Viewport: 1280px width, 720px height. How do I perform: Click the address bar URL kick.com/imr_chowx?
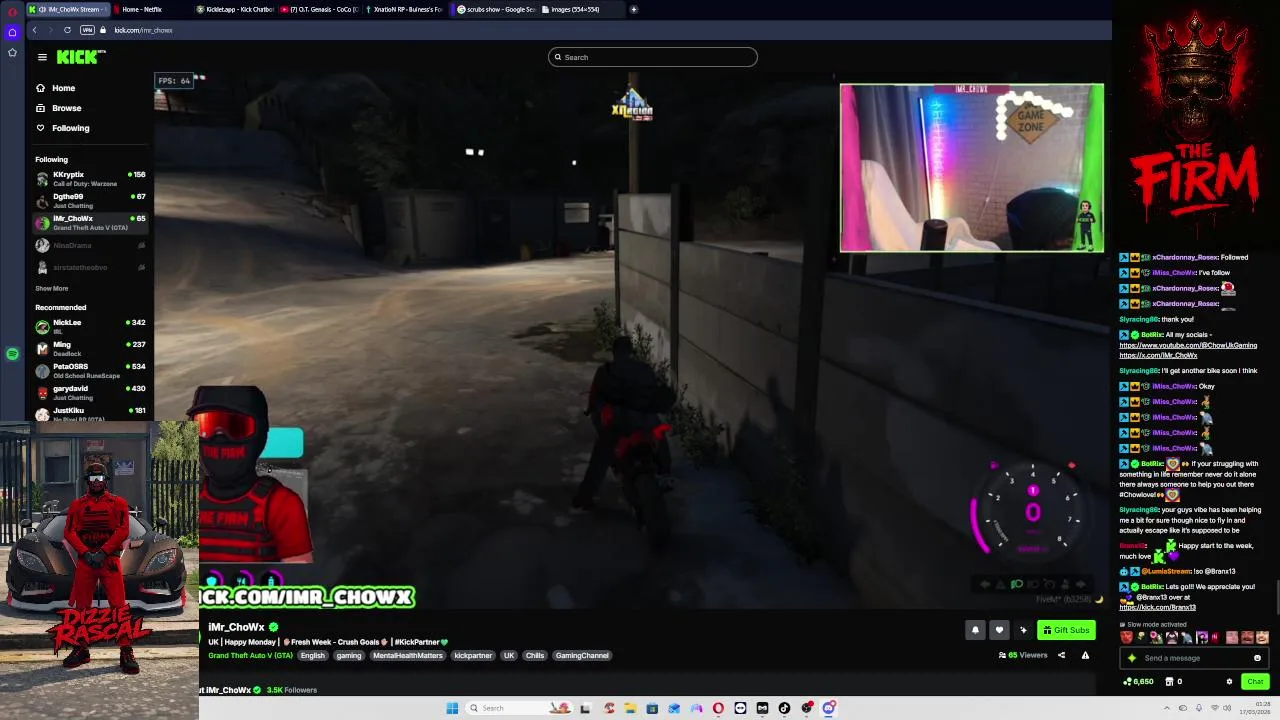click(x=143, y=30)
